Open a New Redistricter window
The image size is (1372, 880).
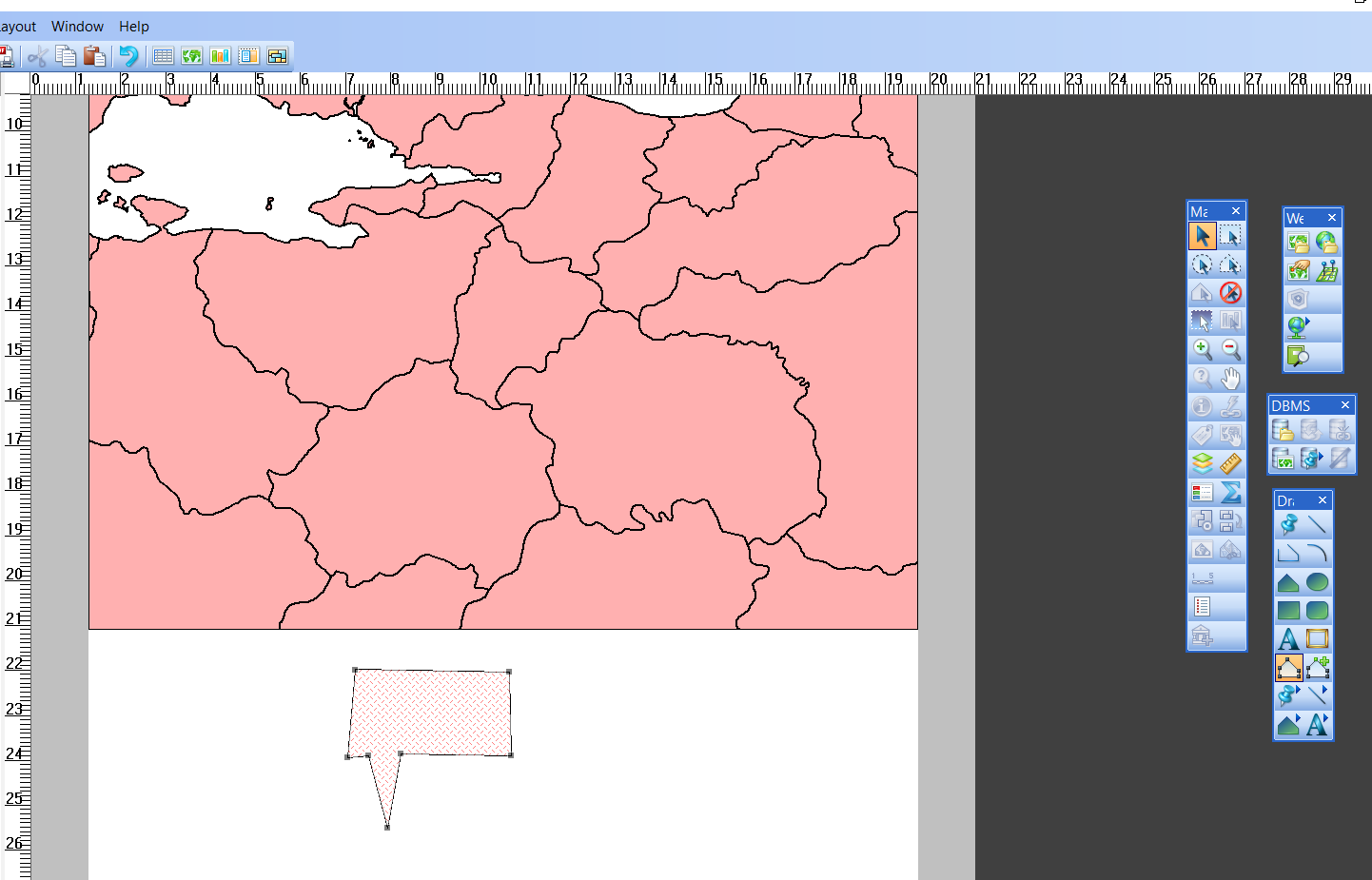click(x=277, y=56)
